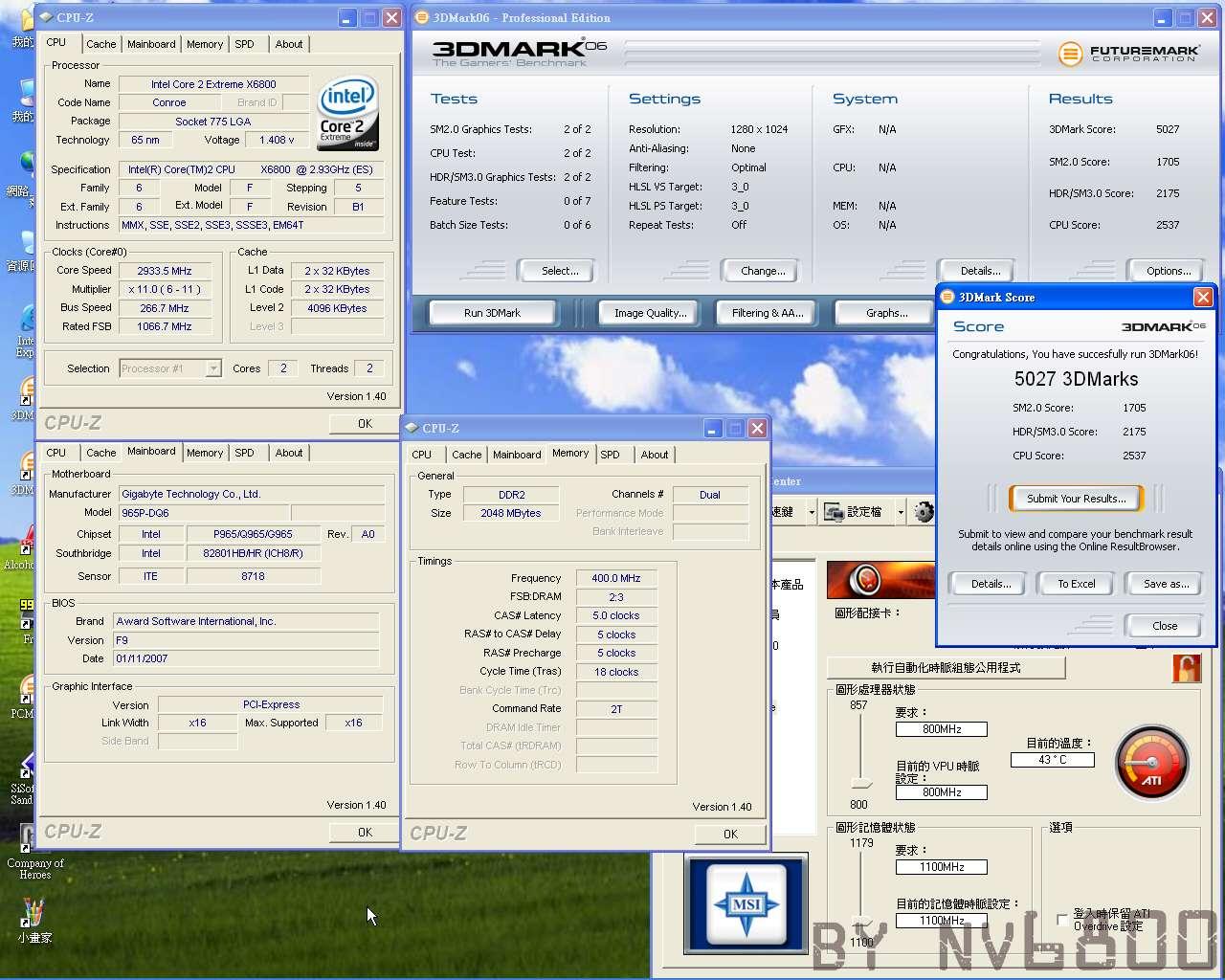Screen dimensions: 1225x980
Task: Click the Intel Core 2 Extreme logo
Action: click(348, 113)
